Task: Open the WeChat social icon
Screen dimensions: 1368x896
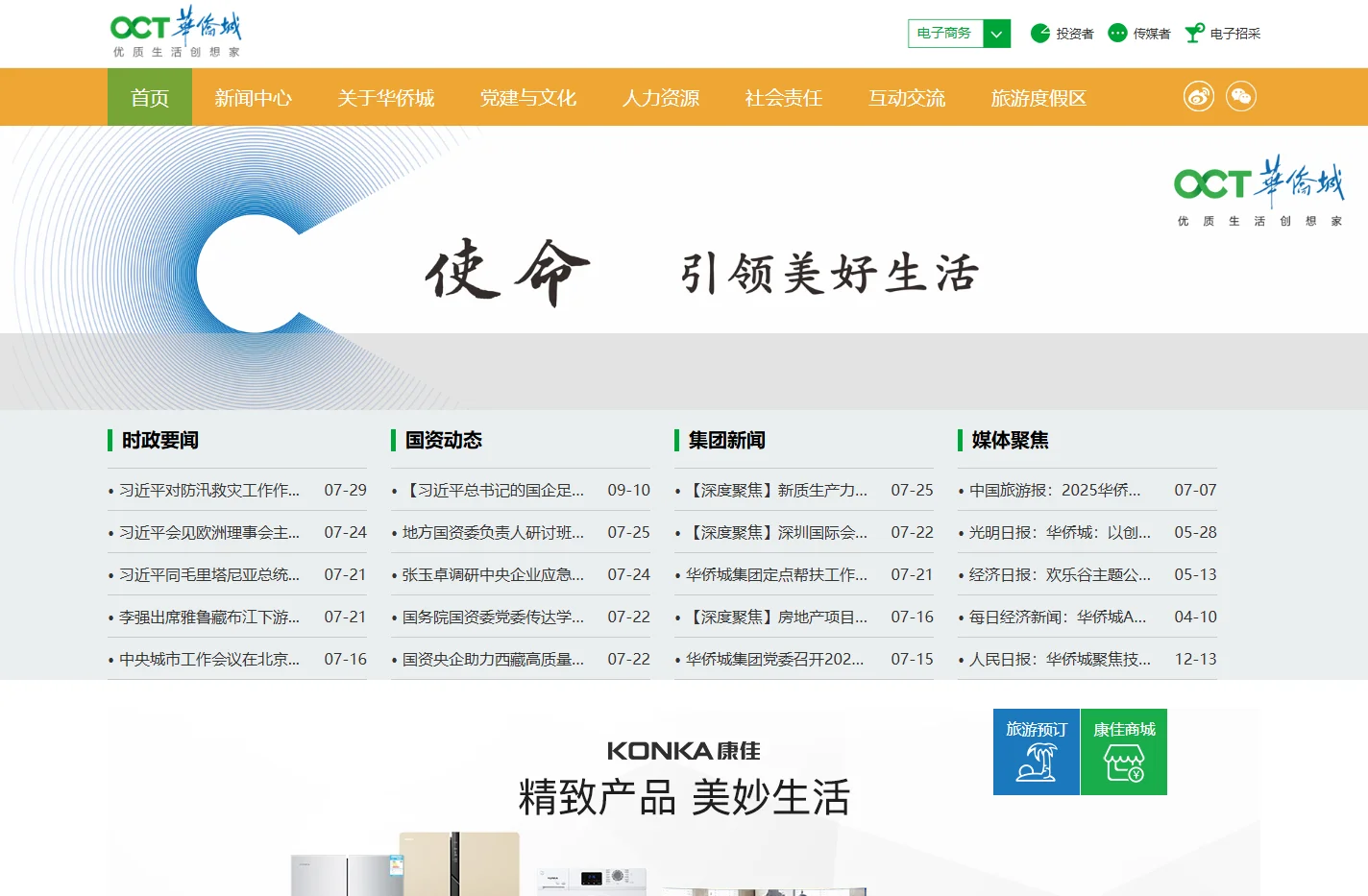Action: coord(1241,96)
